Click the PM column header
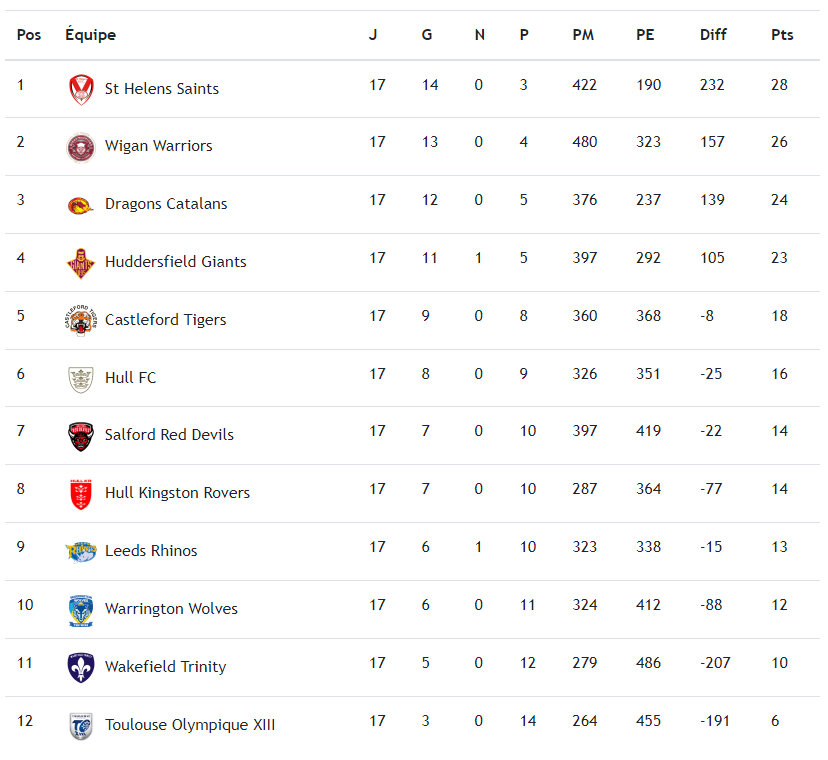The height and width of the screenshot is (760, 828). [x=583, y=35]
